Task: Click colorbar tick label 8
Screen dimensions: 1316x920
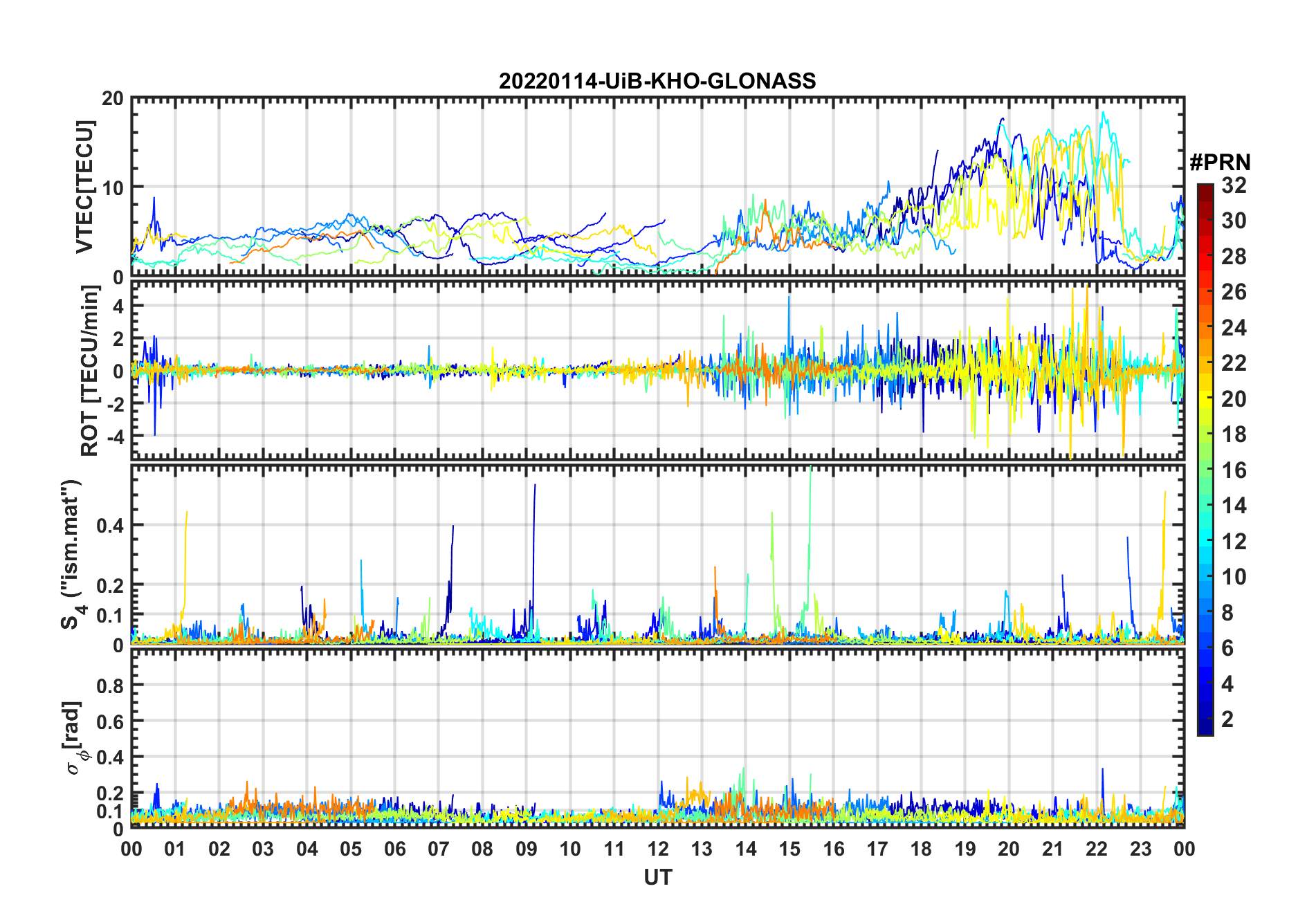Action: pyautogui.click(x=1227, y=613)
